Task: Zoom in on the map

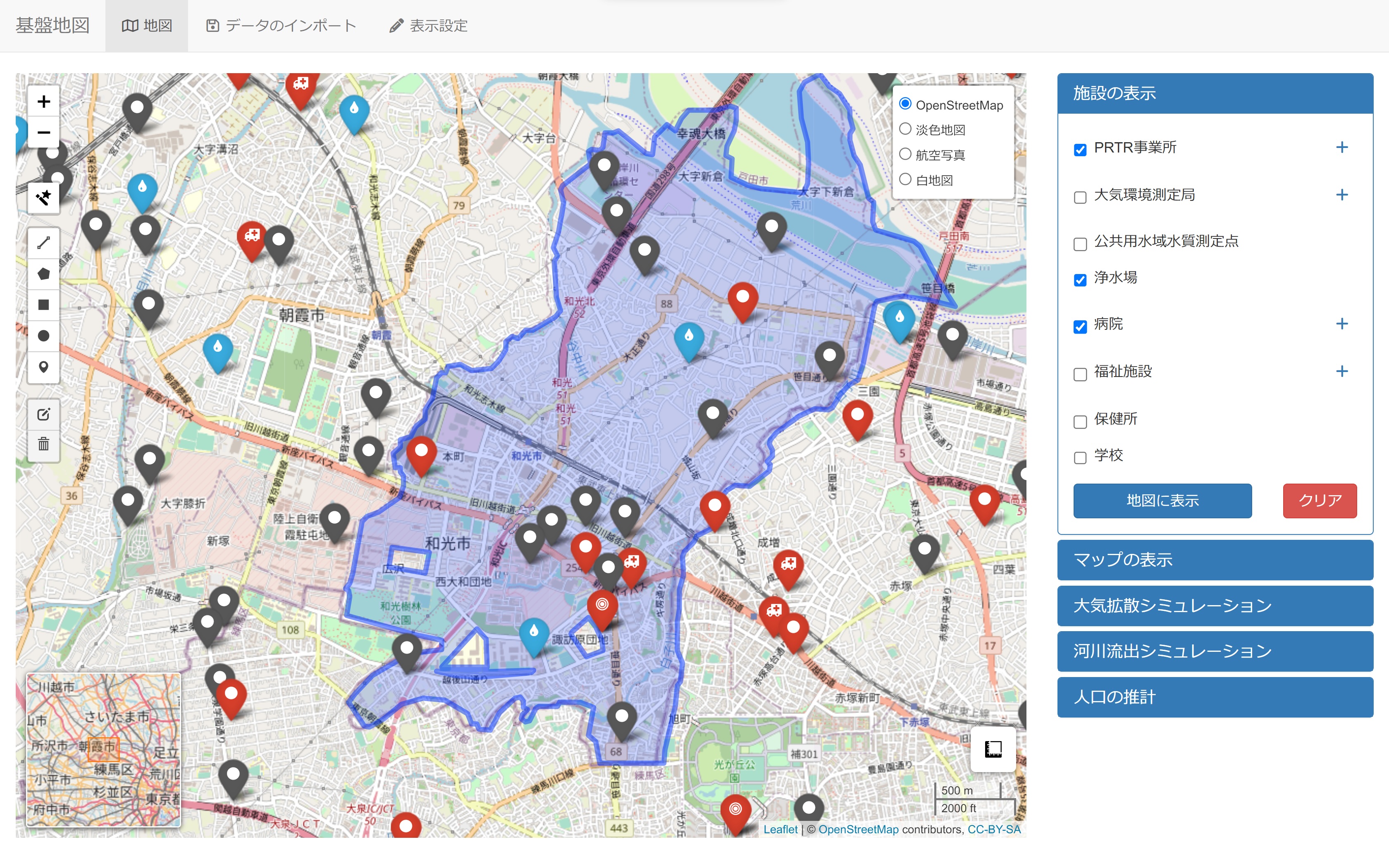Action: (x=44, y=102)
